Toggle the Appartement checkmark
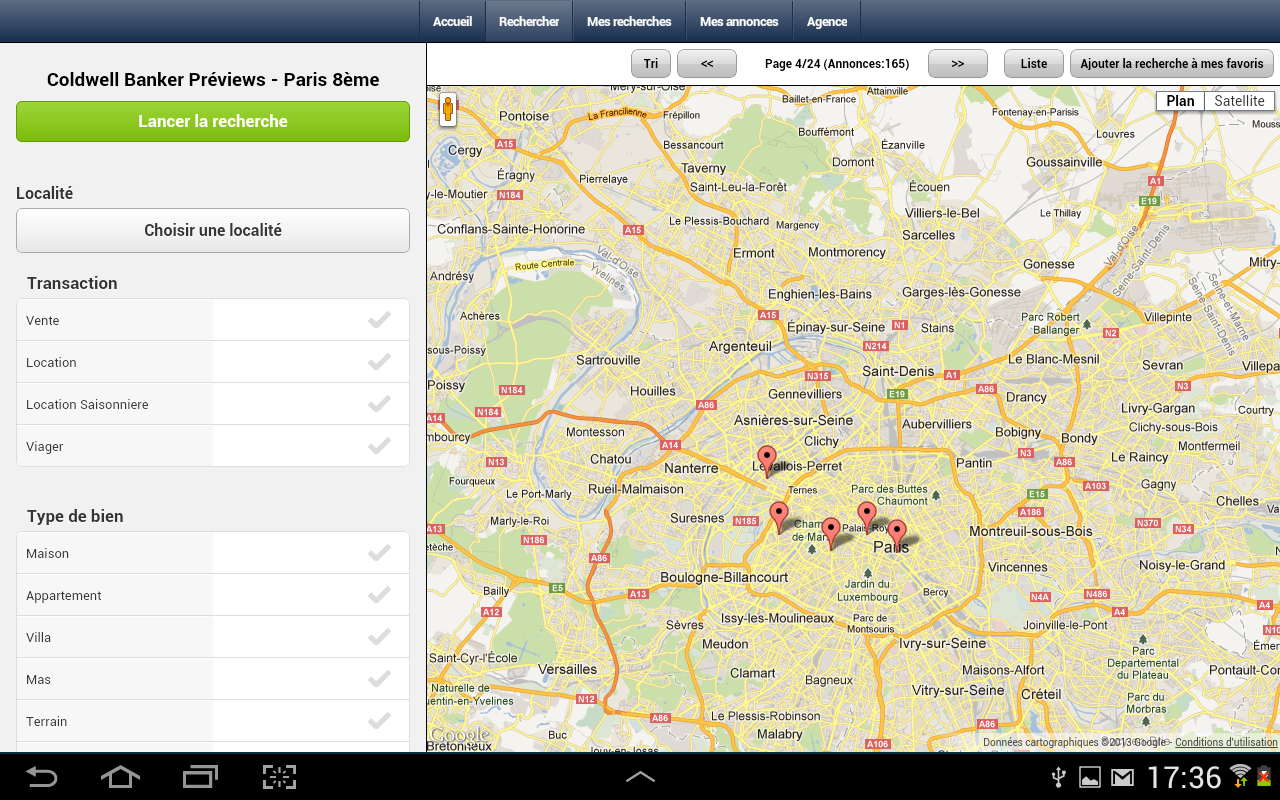This screenshot has height=800, width=1280. (379, 595)
